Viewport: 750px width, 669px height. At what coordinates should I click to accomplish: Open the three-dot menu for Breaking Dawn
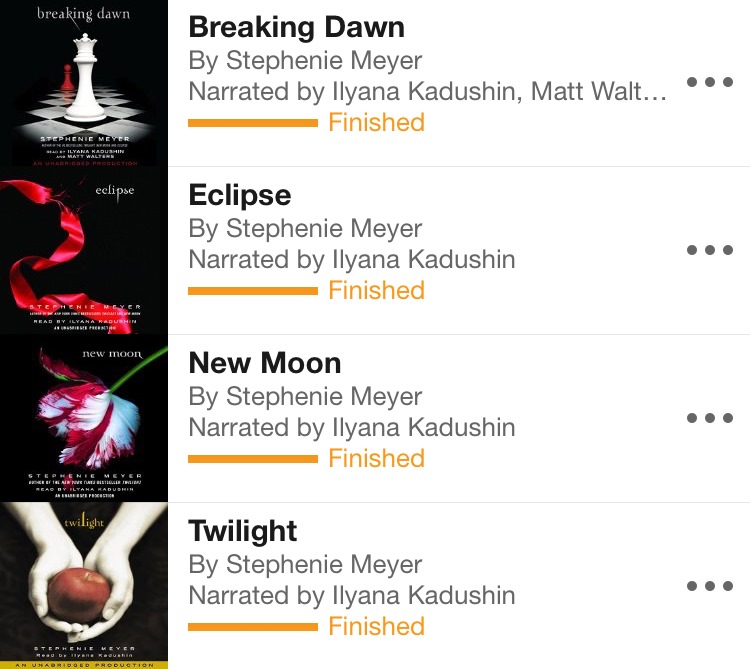(x=710, y=82)
